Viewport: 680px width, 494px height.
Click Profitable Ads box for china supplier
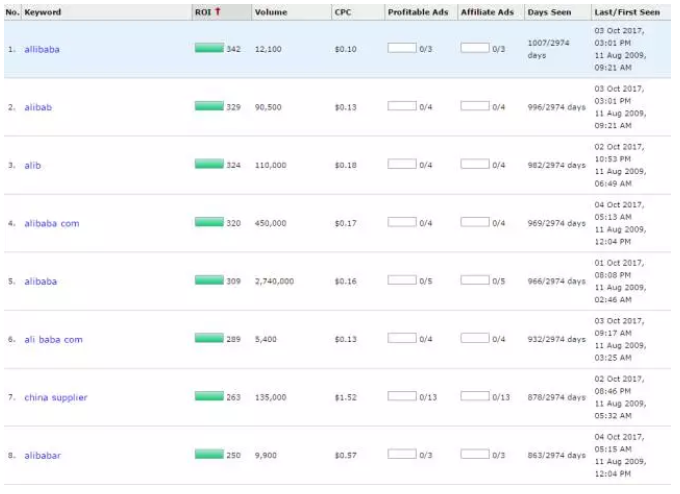coord(401,396)
